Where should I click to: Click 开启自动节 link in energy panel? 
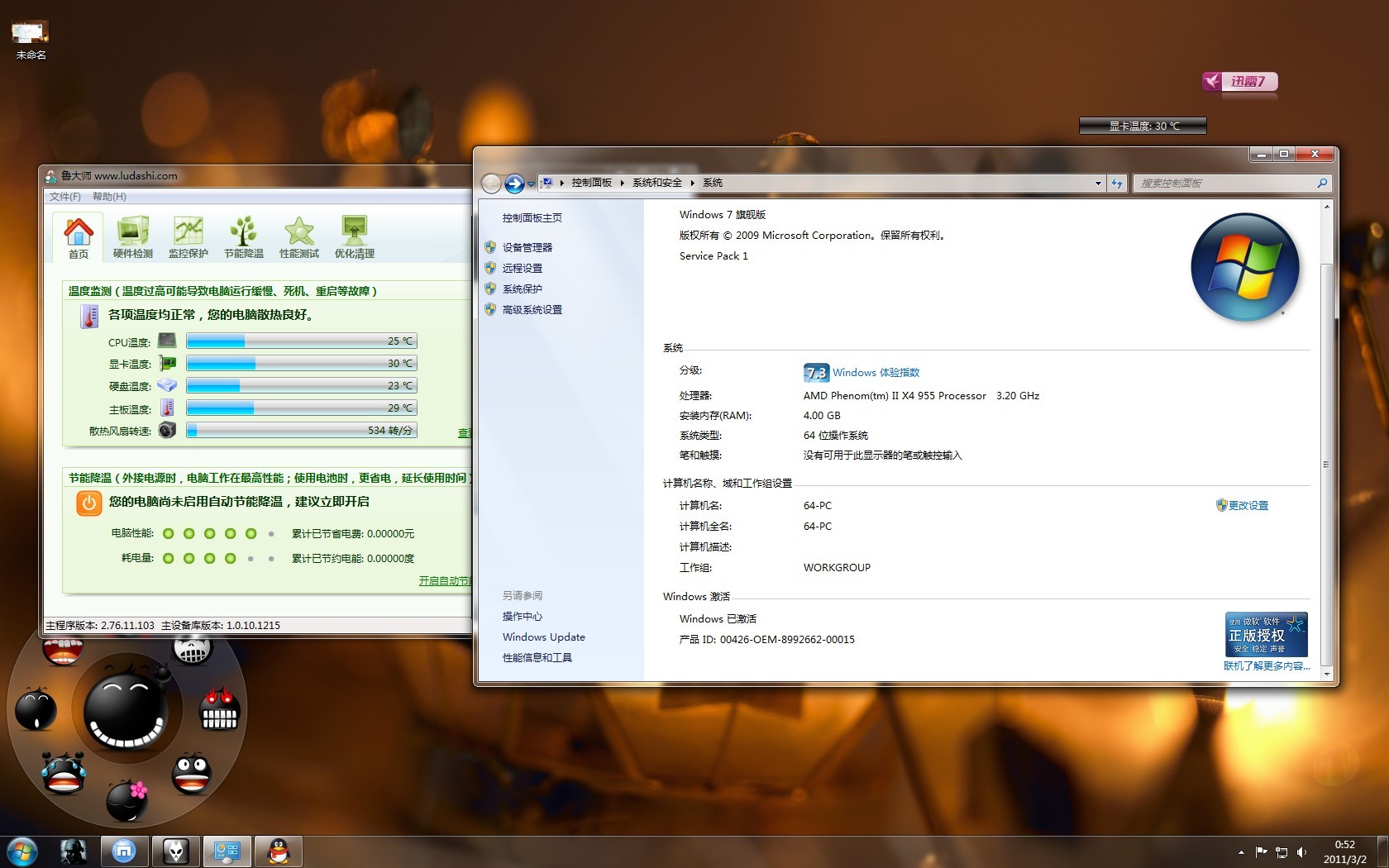tap(445, 581)
